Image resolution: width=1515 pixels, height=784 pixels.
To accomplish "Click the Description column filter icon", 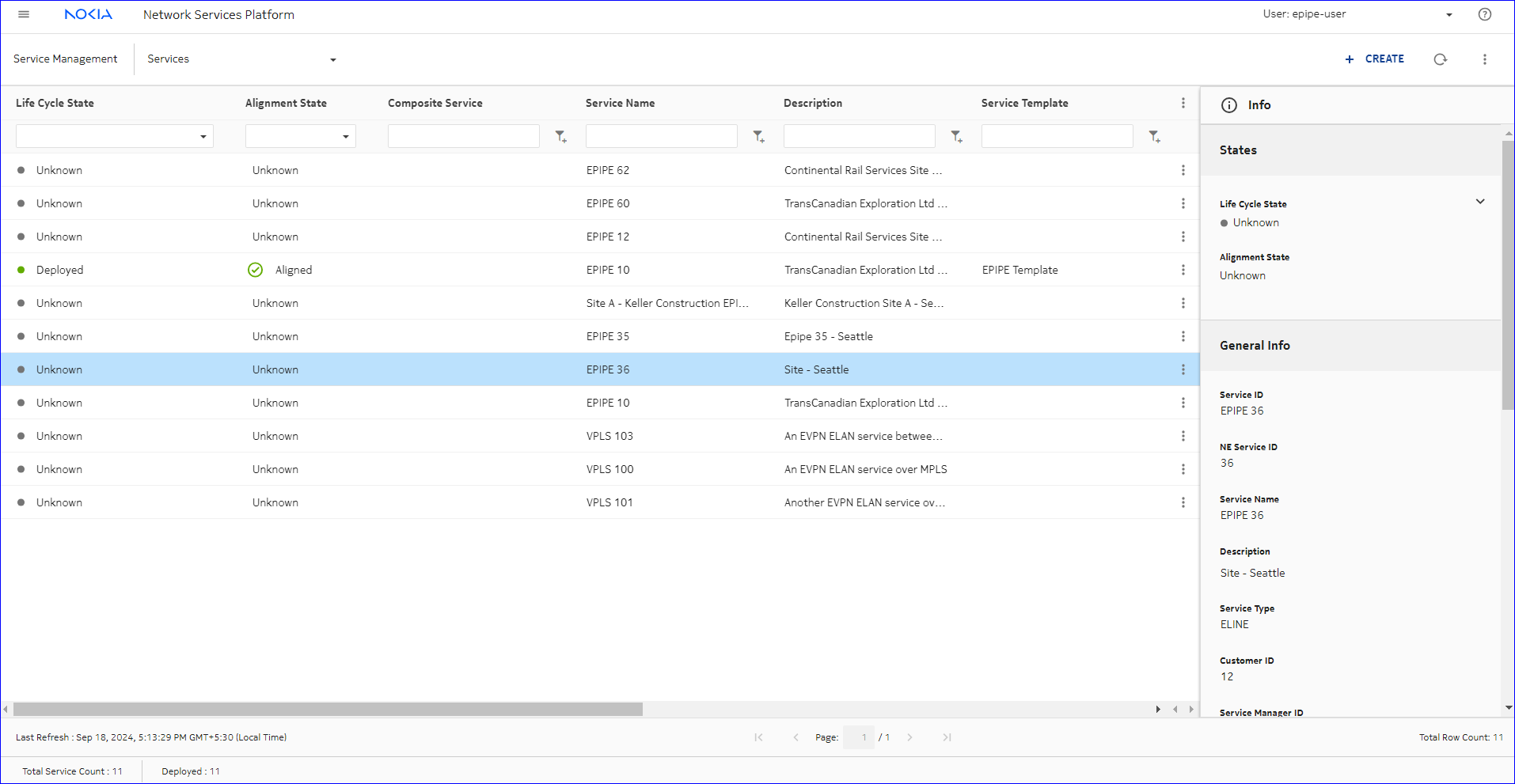I will [x=957, y=137].
